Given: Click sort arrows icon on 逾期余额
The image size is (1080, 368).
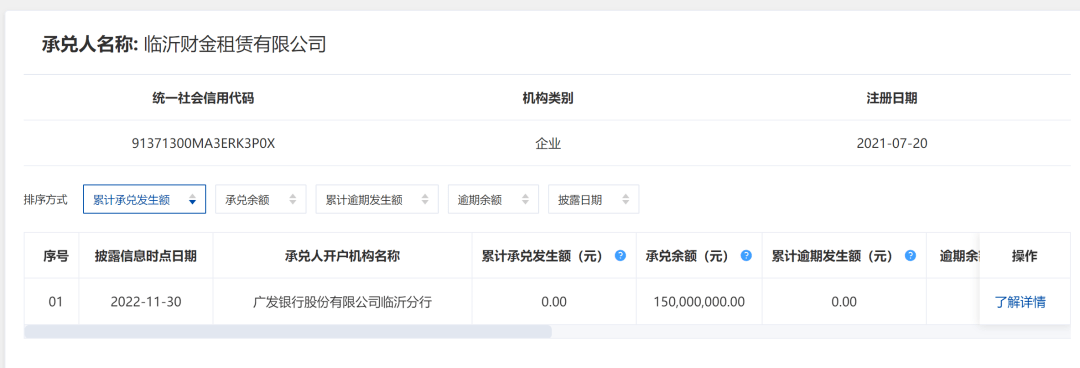Looking at the screenshot, I should click(x=526, y=200).
